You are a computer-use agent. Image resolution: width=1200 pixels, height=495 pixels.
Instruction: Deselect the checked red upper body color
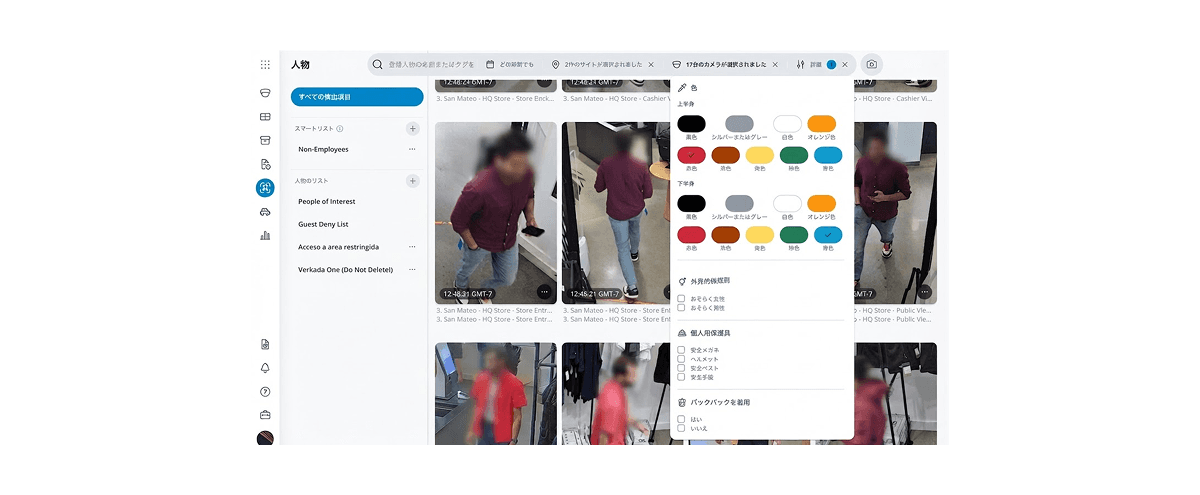(691, 155)
